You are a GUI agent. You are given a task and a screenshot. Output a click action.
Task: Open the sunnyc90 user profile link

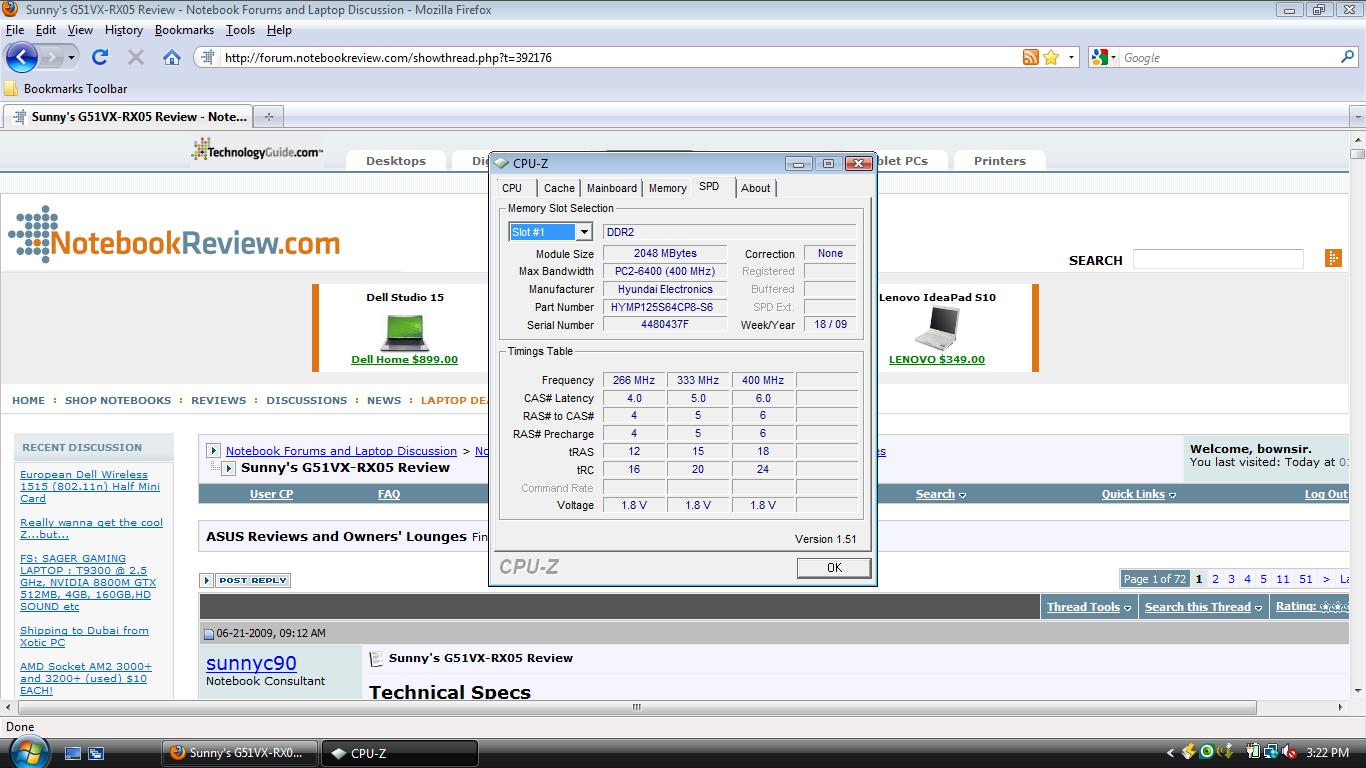(x=251, y=663)
